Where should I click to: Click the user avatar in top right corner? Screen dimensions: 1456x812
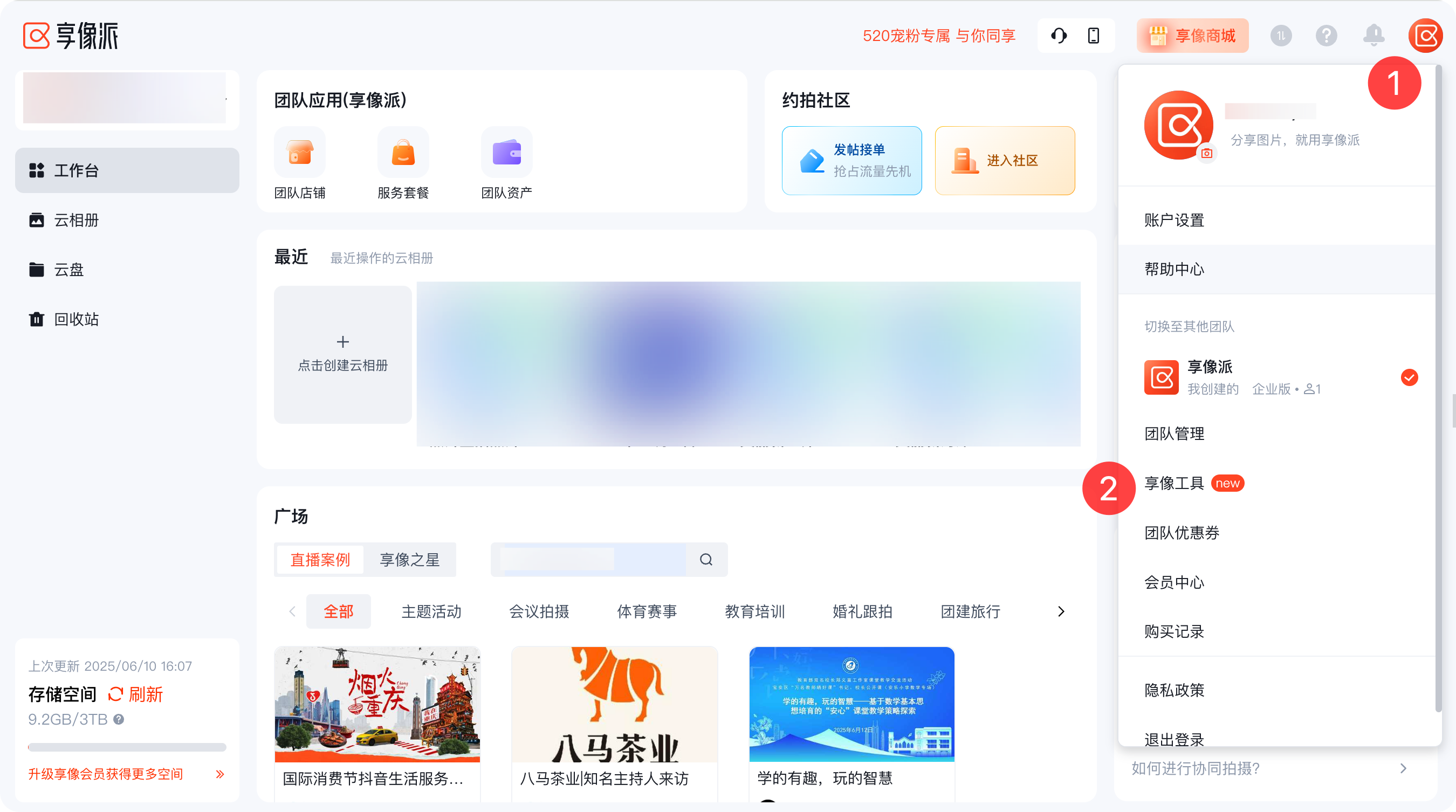pyautogui.click(x=1425, y=36)
